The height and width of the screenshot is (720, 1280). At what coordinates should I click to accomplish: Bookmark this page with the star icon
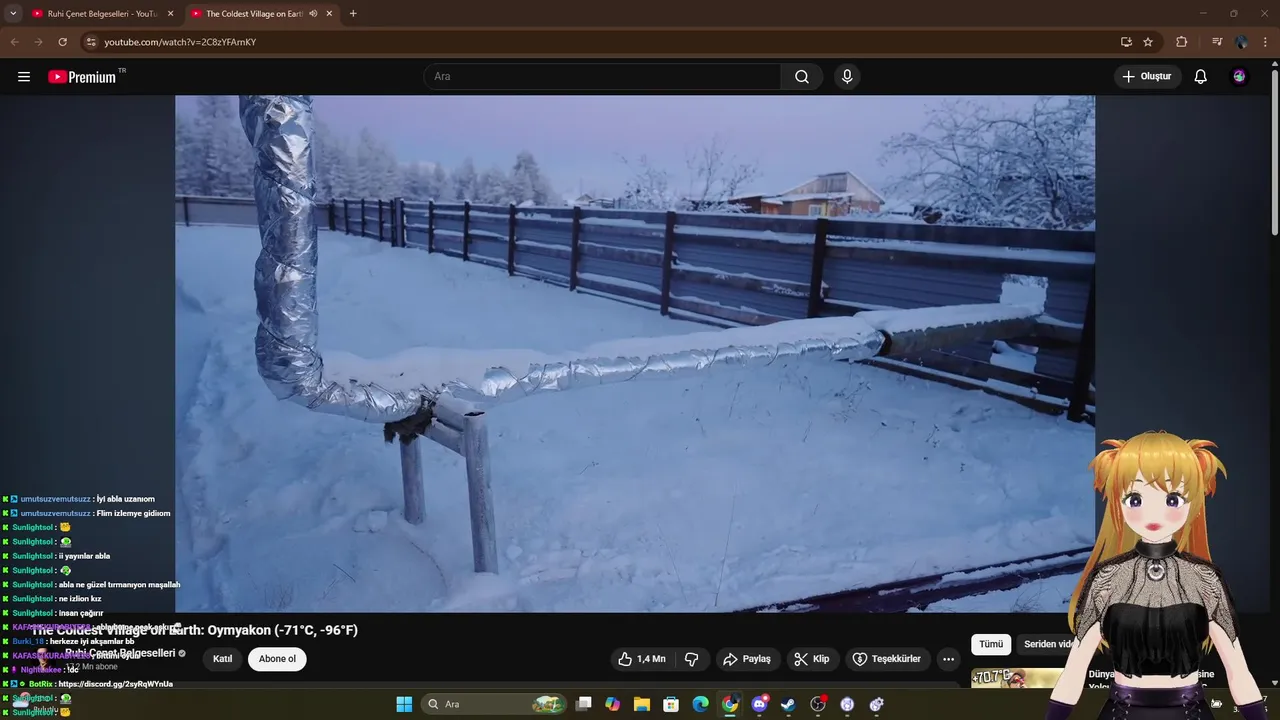pyautogui.click(x=1148, y=42)
